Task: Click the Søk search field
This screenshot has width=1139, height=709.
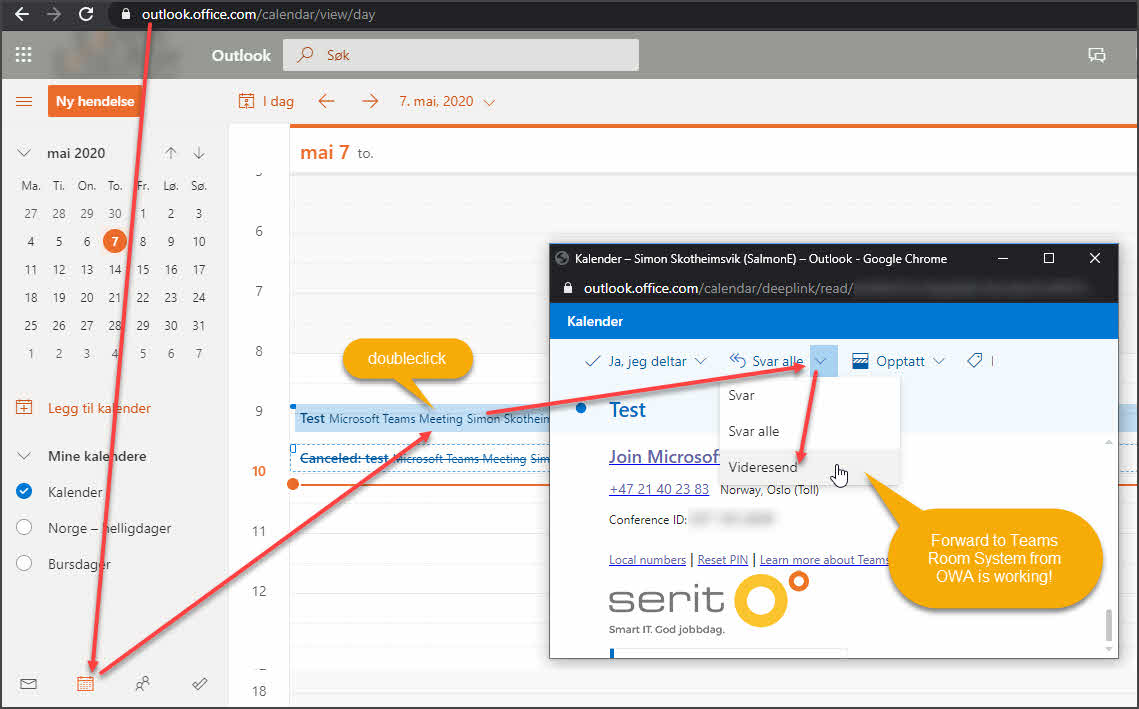Action: [461, 54]
